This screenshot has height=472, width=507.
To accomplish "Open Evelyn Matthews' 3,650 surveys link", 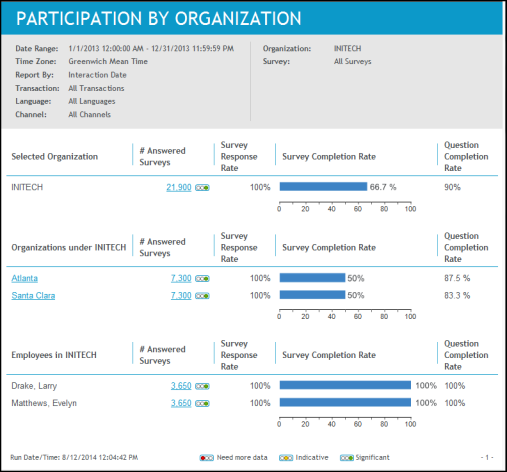I will (181, 403).
